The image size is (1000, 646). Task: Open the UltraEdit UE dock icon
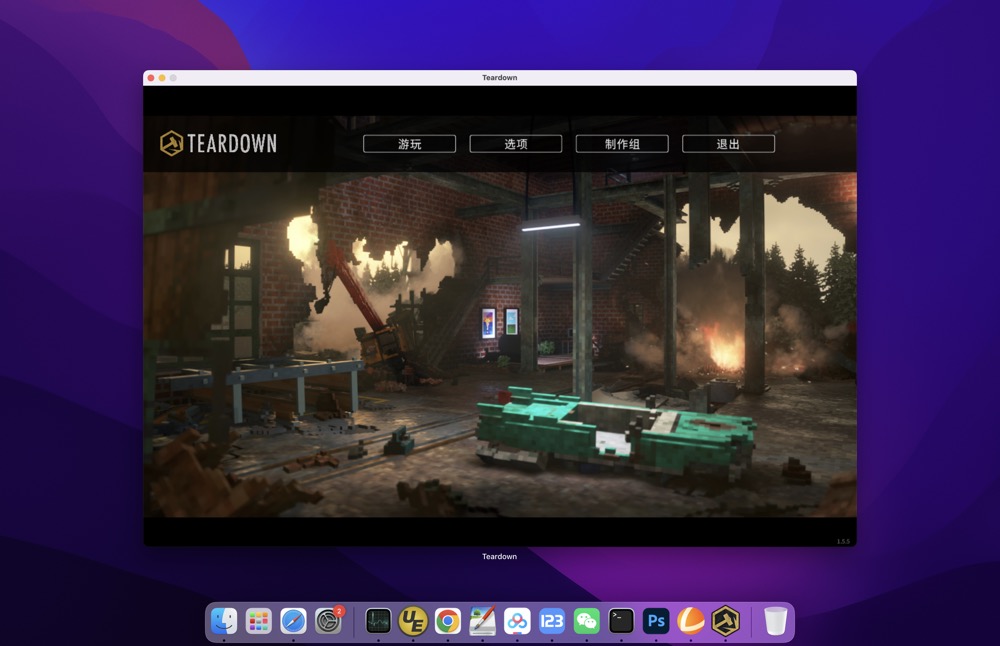413,621
